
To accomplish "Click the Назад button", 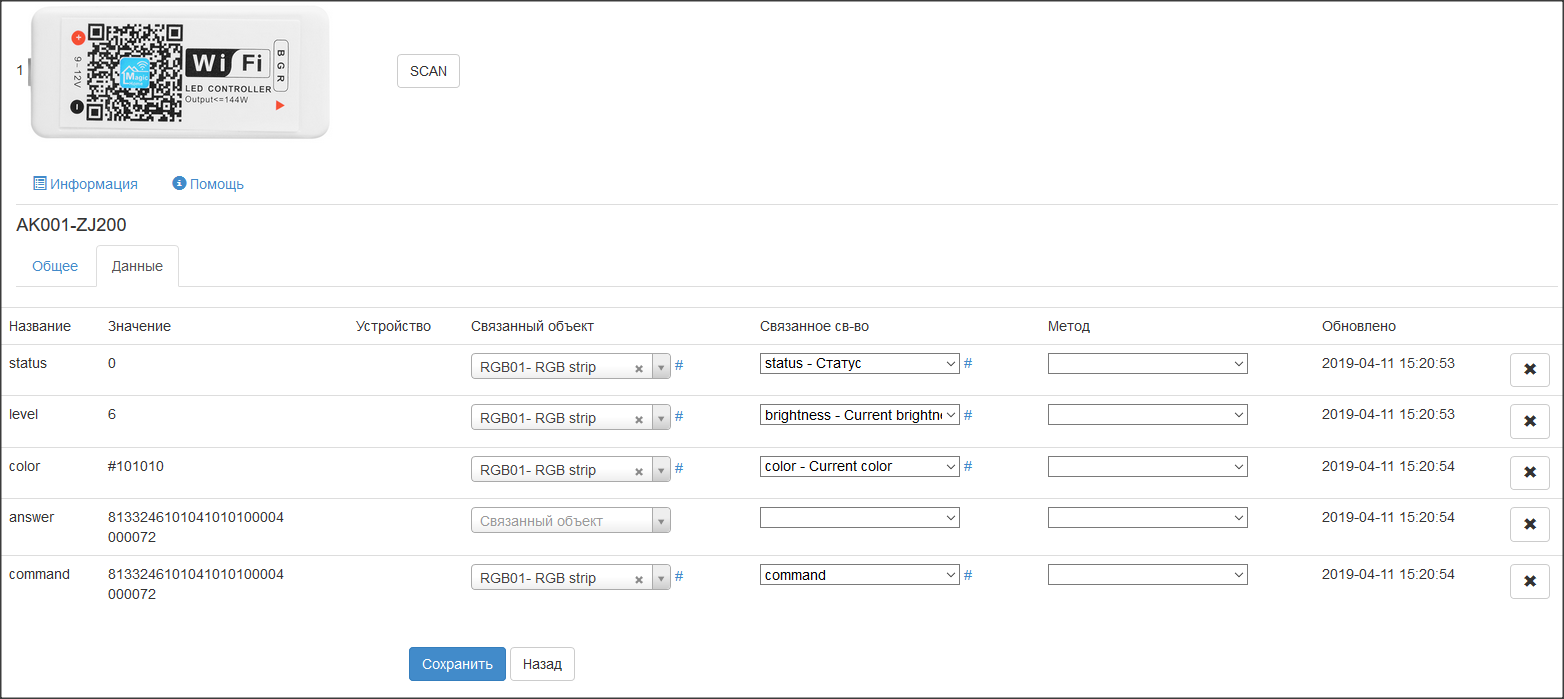I will pos(542,664).
